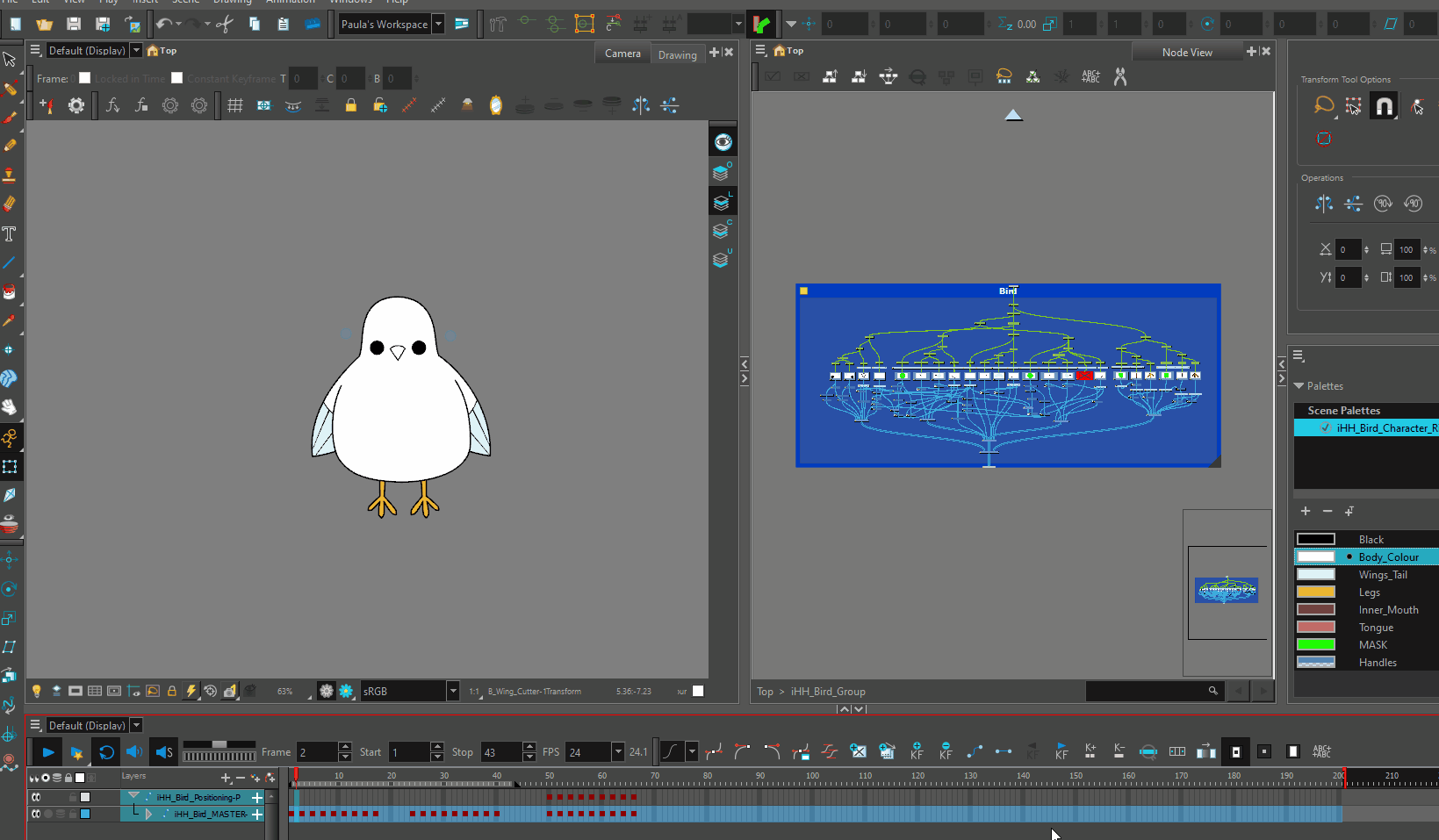
Task: Select the Tongue color swatch in Palettes
Action: coord(1315,627)
